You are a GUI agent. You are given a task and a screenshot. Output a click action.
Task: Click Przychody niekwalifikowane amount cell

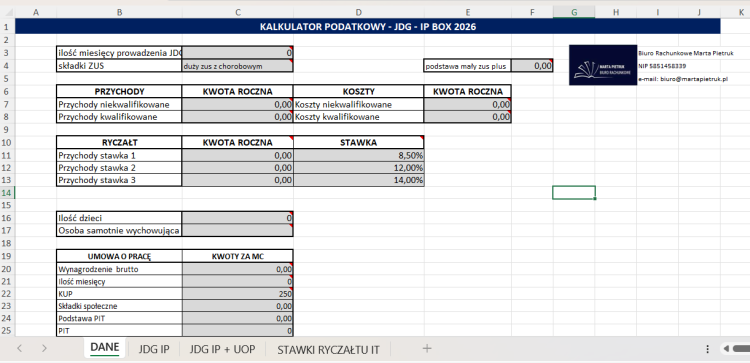click(238, 104)
